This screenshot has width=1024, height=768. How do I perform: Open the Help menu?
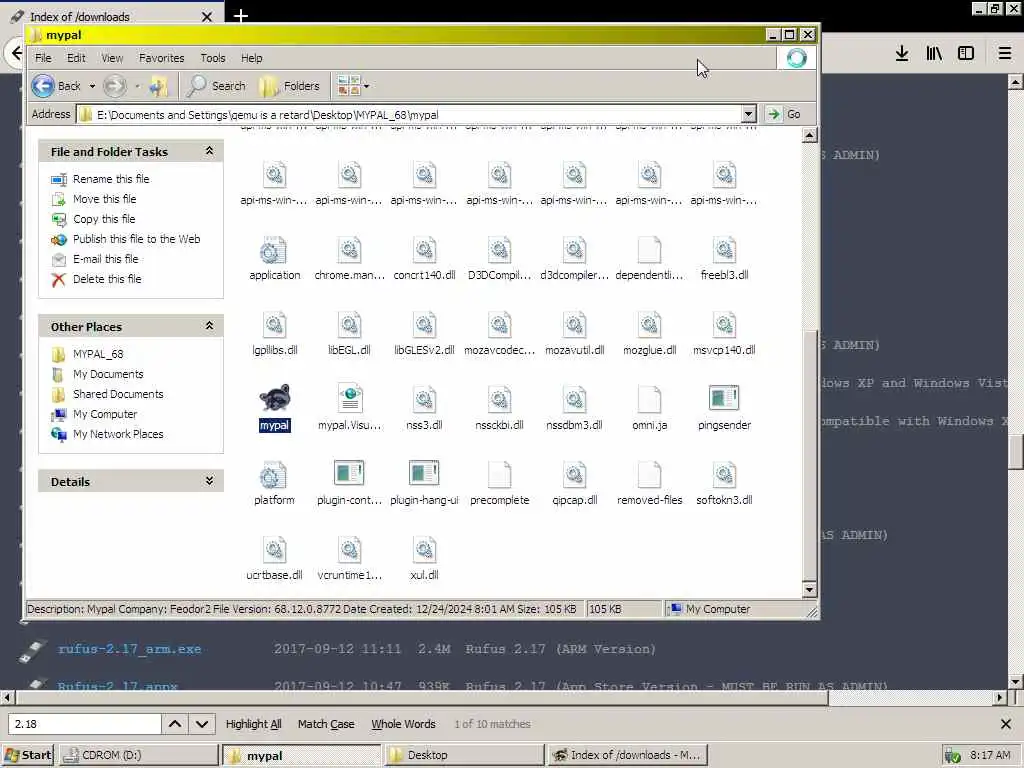click(251, 58)
